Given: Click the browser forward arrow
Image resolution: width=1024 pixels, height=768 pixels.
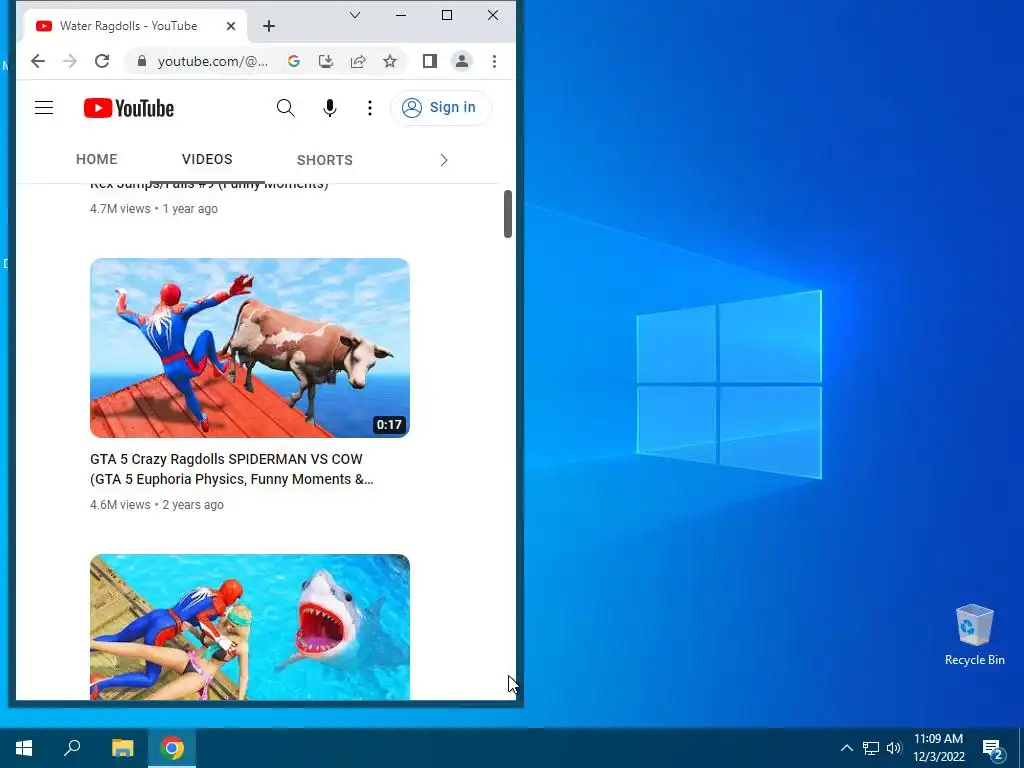Looking at the screenshot, I should coord(70,61).
